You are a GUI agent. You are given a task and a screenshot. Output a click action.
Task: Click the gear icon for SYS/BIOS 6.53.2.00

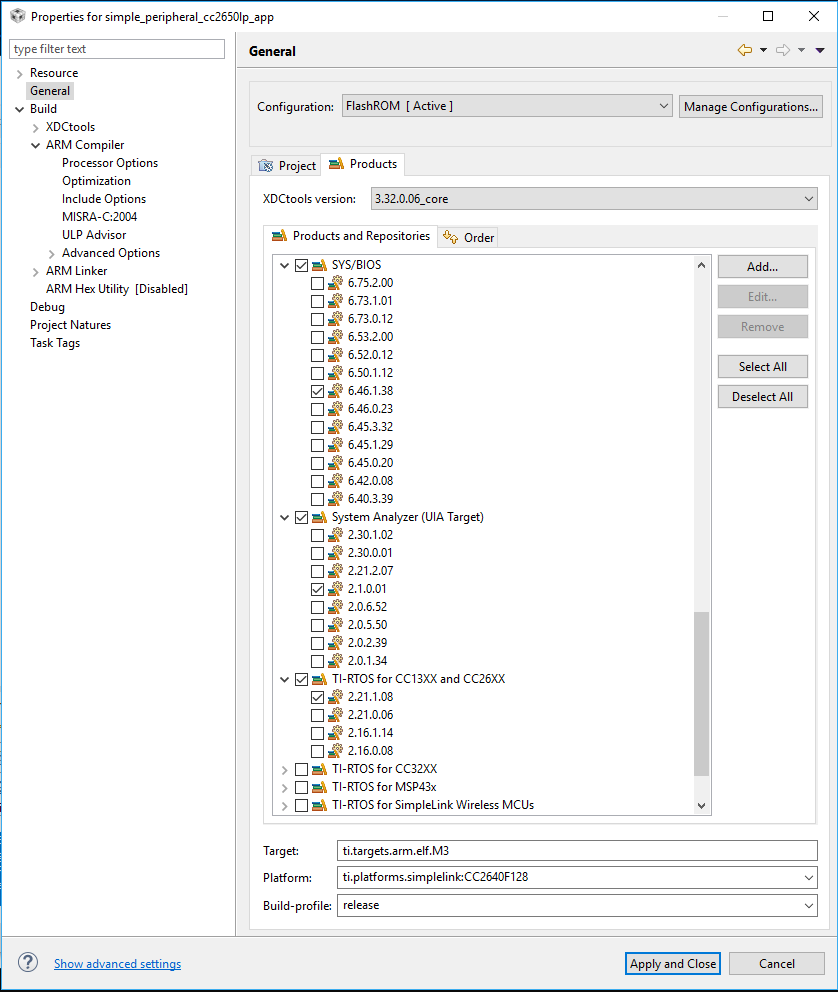335,337
